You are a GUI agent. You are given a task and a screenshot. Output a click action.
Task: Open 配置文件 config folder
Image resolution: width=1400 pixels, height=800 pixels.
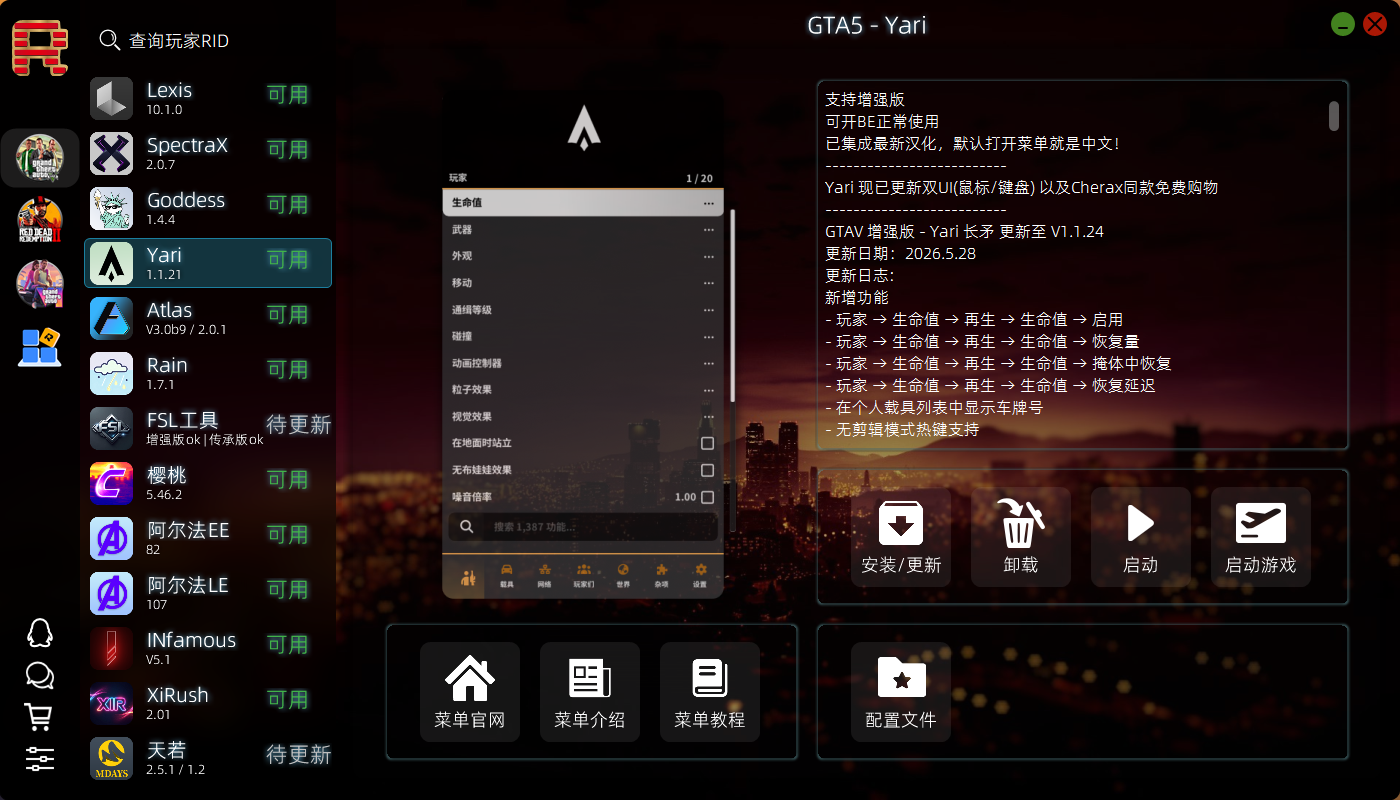tap(901, 692)
